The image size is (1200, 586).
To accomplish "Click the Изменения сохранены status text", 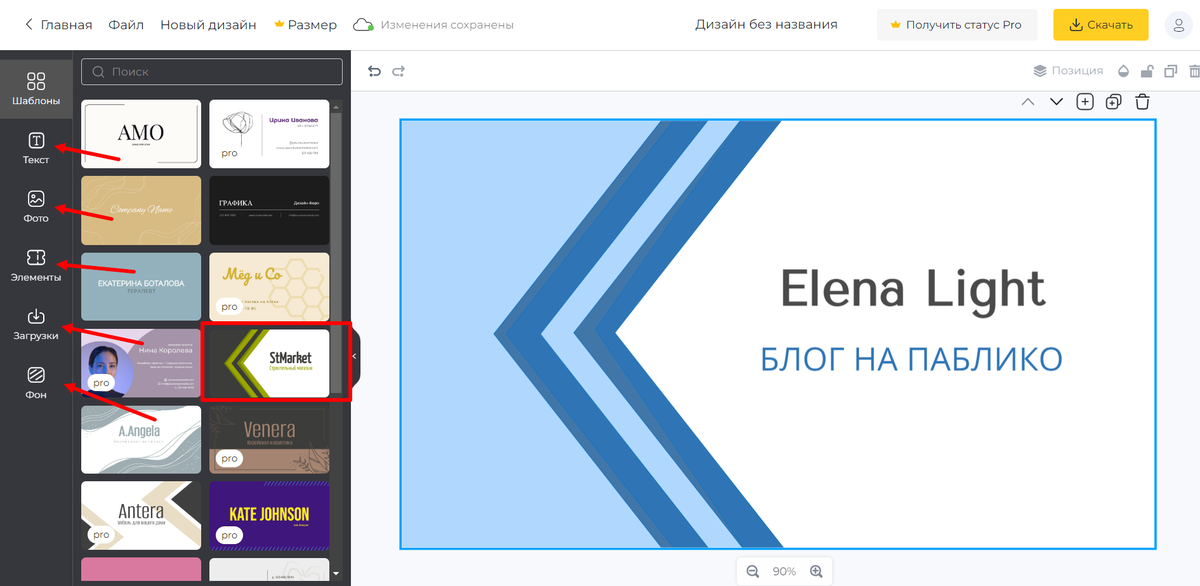I will click(x=447, y=24).
